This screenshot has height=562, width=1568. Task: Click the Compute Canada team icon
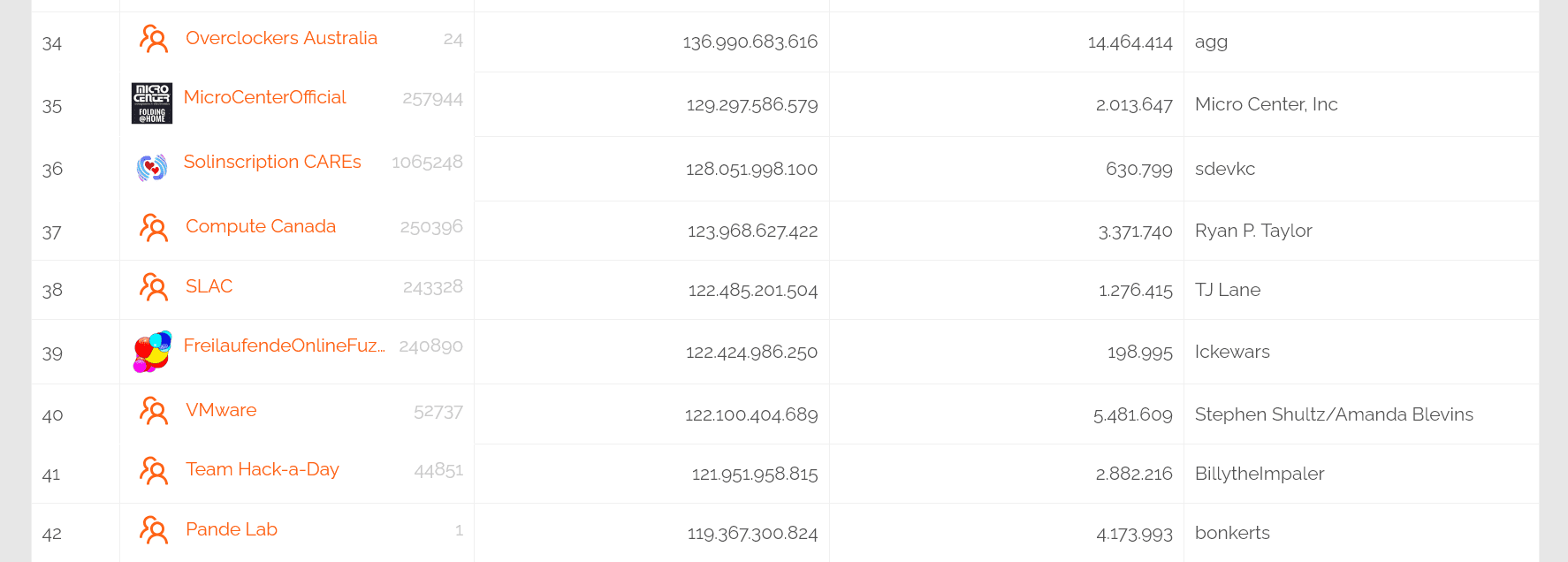pyautogui.click(x=153, y=228)
